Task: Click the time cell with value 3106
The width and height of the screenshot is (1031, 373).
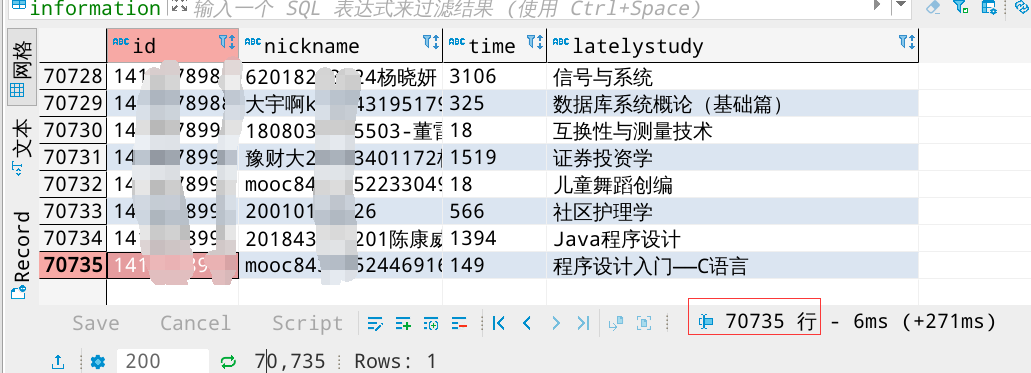Action: click(x=494, y=77)
